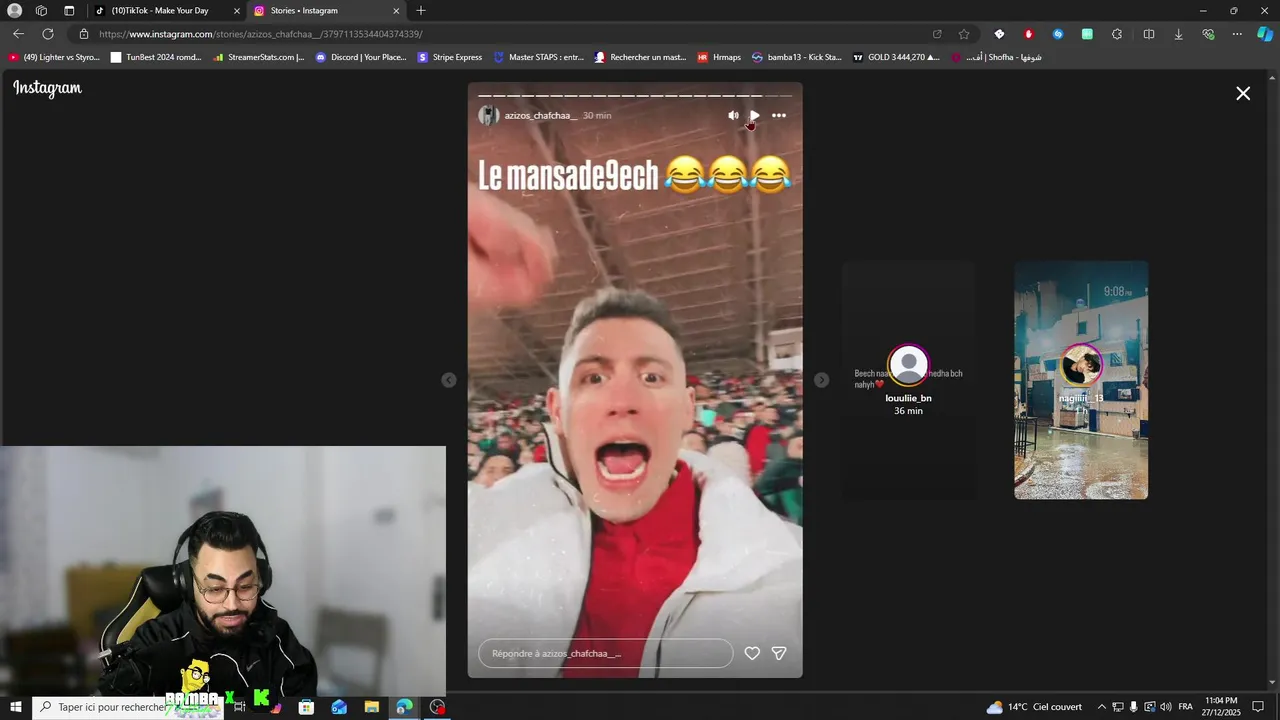This screenshot has width=1280, height=720.
Task: Go back in the browser
Action: (18, 33)
